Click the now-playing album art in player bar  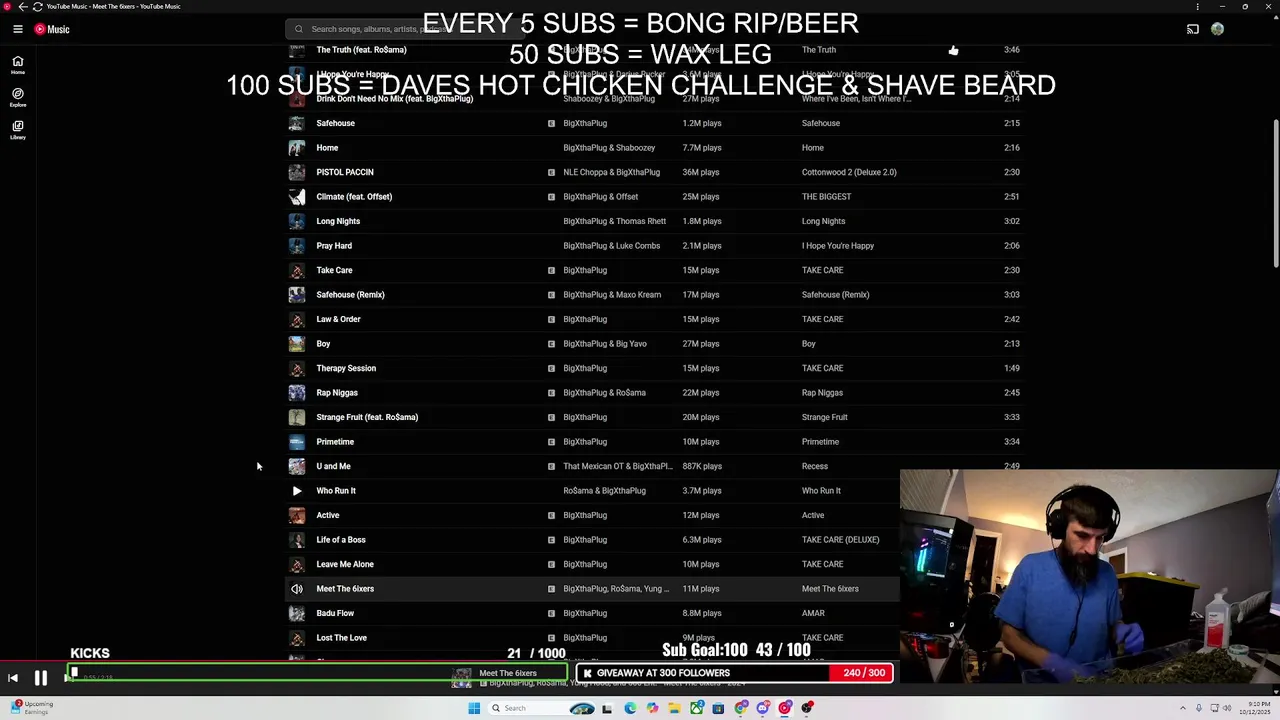(462, 678)
